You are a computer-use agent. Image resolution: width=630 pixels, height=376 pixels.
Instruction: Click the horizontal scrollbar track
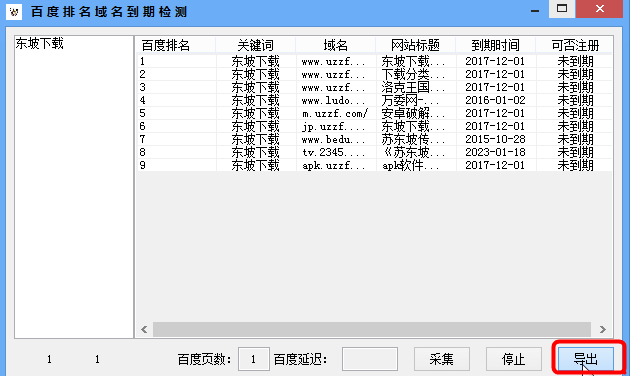pos(372,329)
